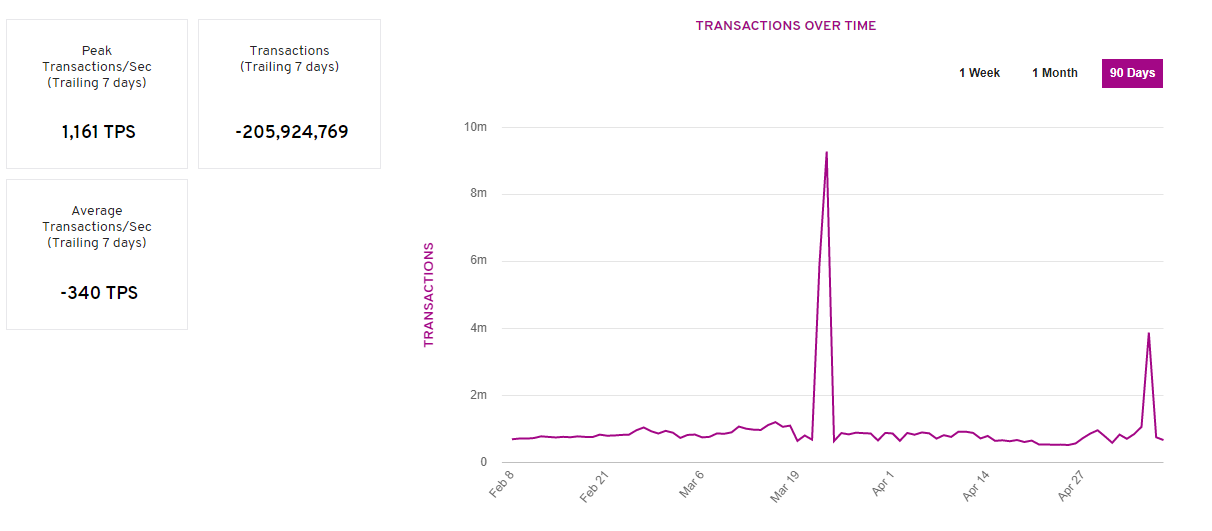Image resolution: width=1212 pixels, height=531 pixels.
Task: Click the tallest spike peak in chart
Action: (826, 153)
